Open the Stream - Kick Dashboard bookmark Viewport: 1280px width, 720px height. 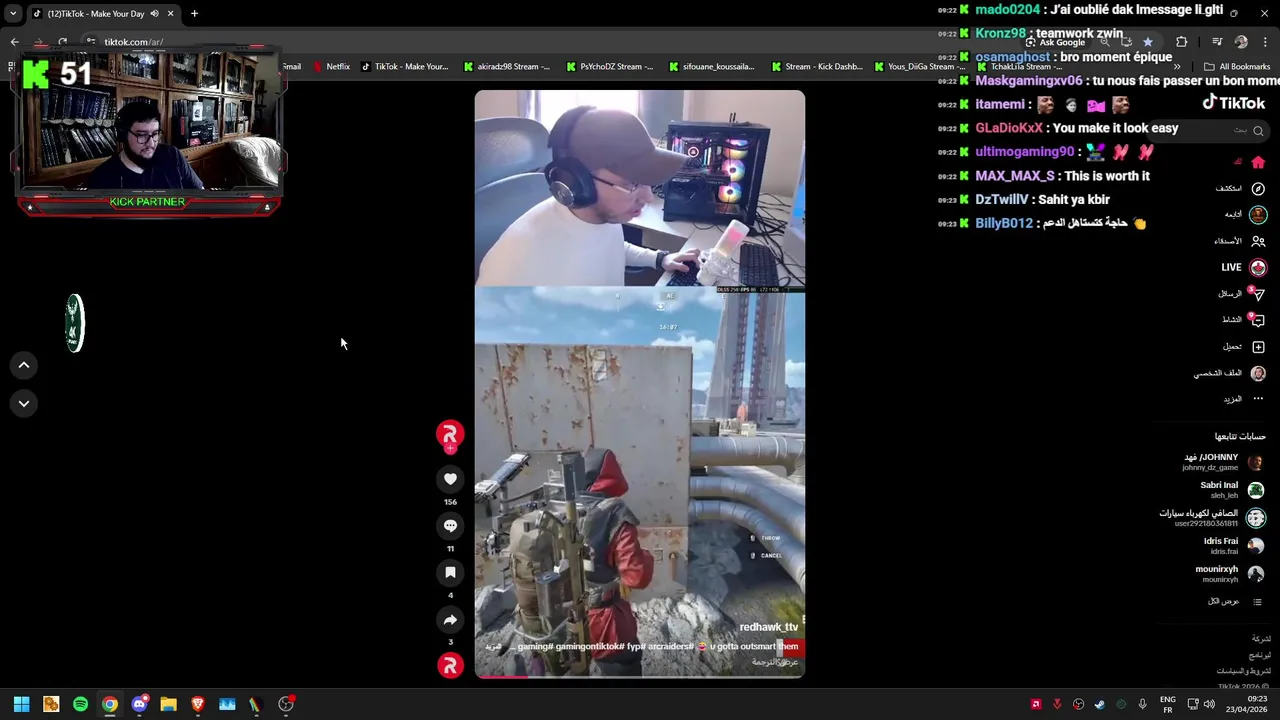[816, 67]
